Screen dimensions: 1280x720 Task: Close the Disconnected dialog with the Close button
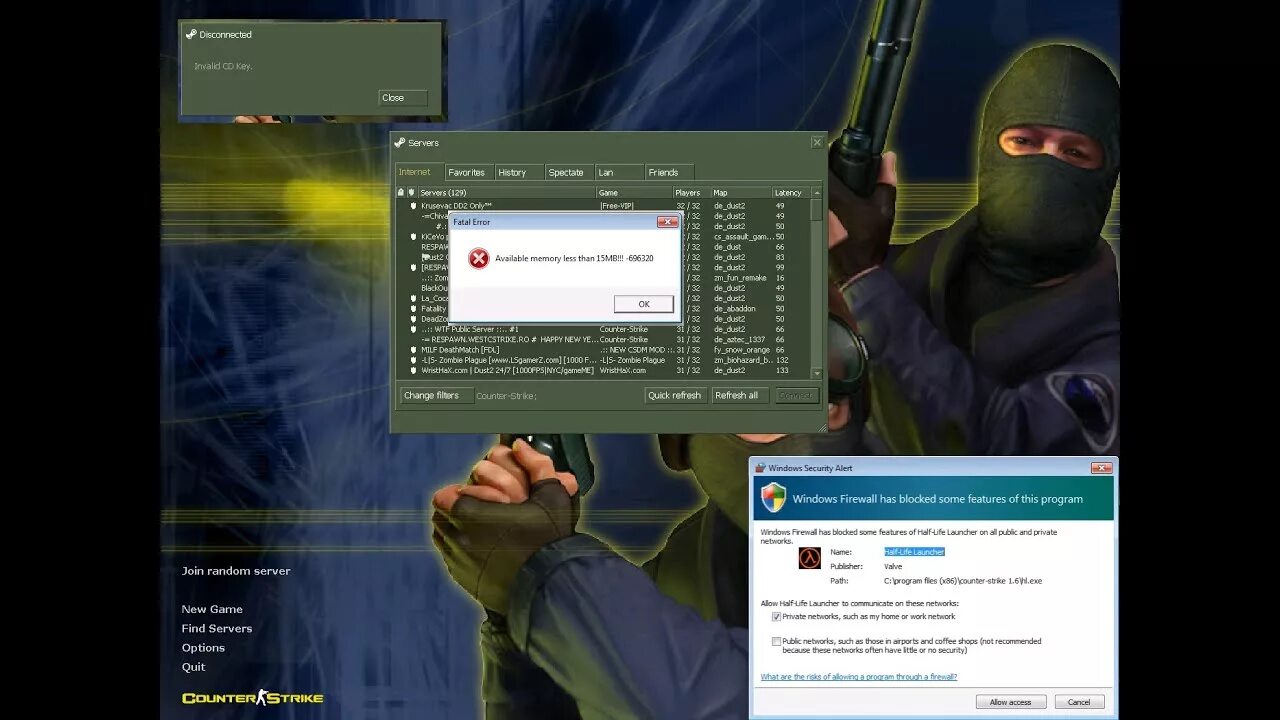403,98
